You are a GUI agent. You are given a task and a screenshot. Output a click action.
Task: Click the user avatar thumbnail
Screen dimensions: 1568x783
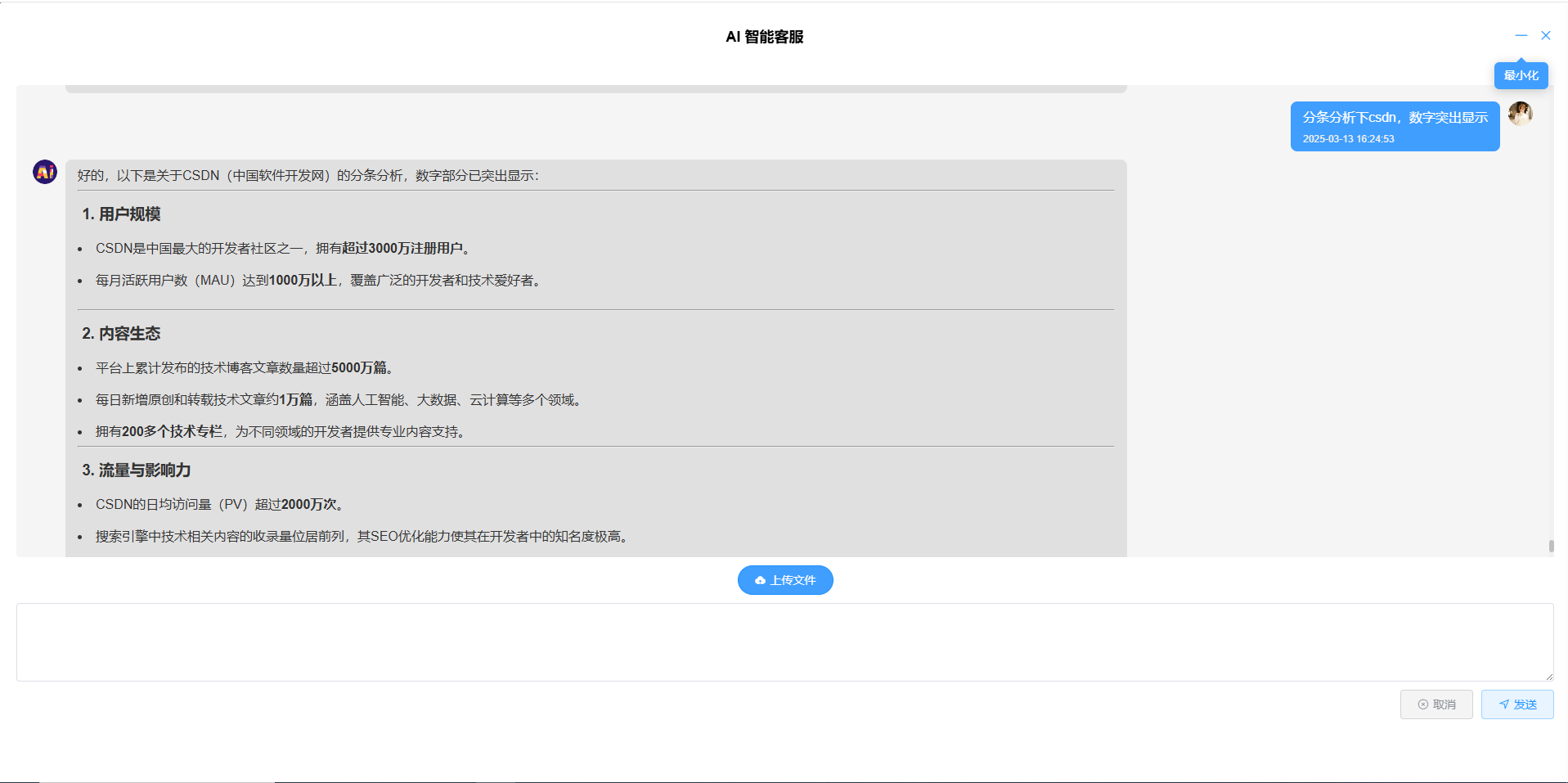pyautogui.click(x=1521, y=114)
